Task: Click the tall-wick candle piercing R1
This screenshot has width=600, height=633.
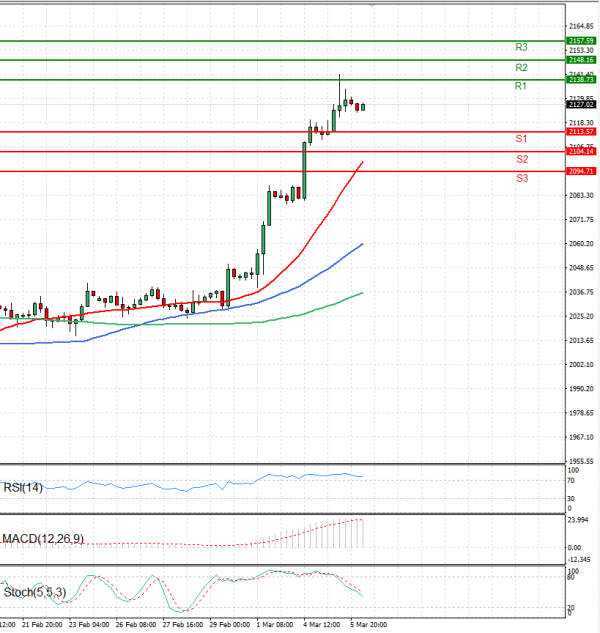Action: pyautogui.click(x=340, y=96)
